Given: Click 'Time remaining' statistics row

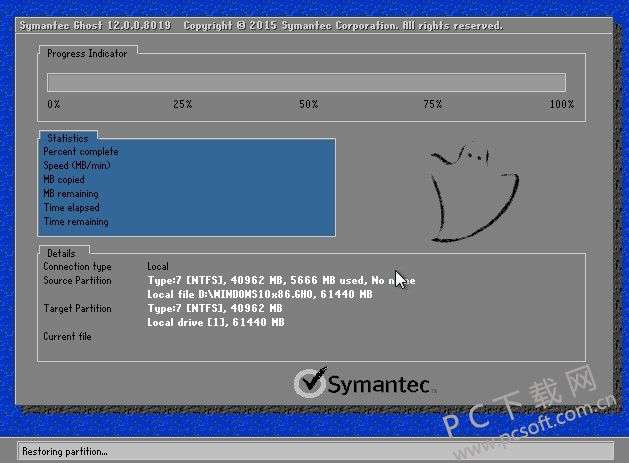Looking at the screenshot, I should point(76,221).
